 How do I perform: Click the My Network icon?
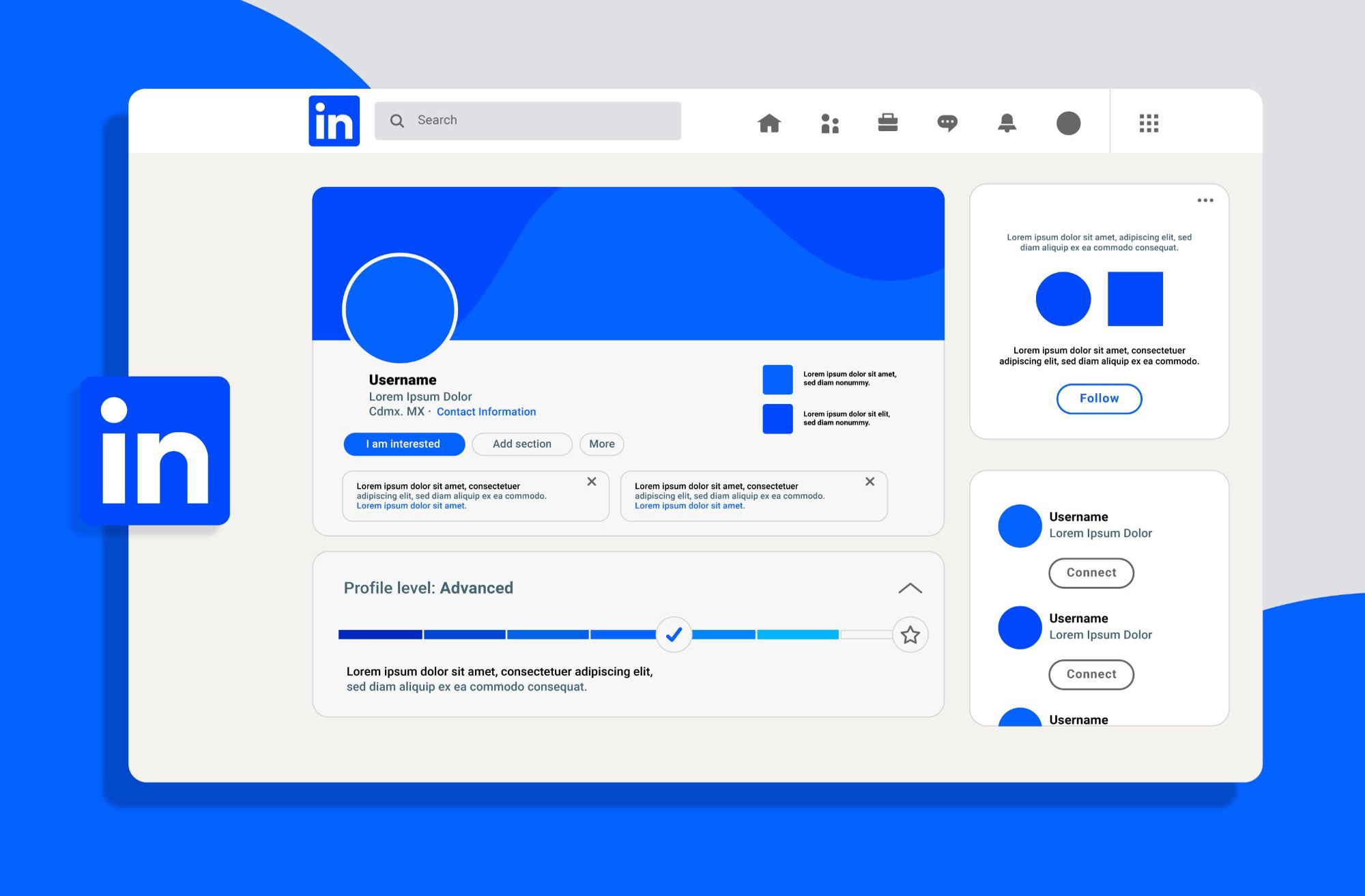[x=828, y=123]
